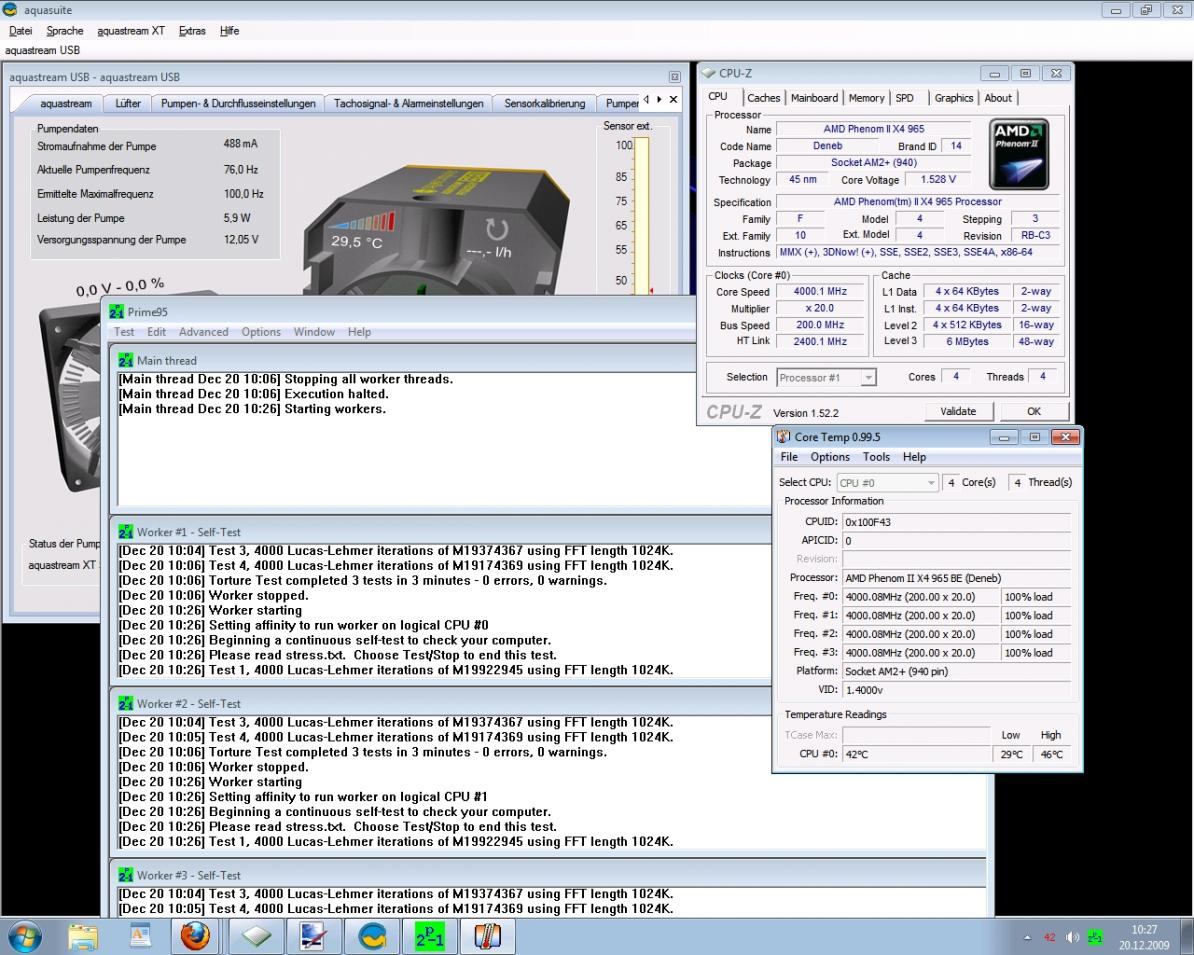Switch to Graphics tab in CPU-Z
Screen dimensions: 1194x955
pos(953,97)
